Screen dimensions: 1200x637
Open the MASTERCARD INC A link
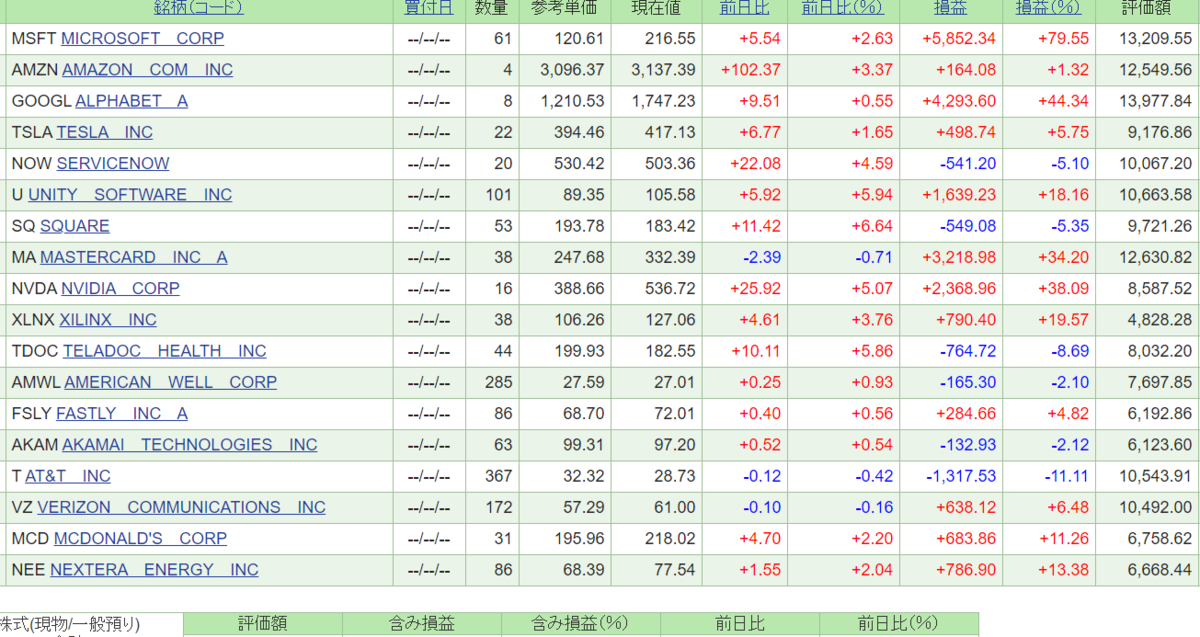[134, 257]
